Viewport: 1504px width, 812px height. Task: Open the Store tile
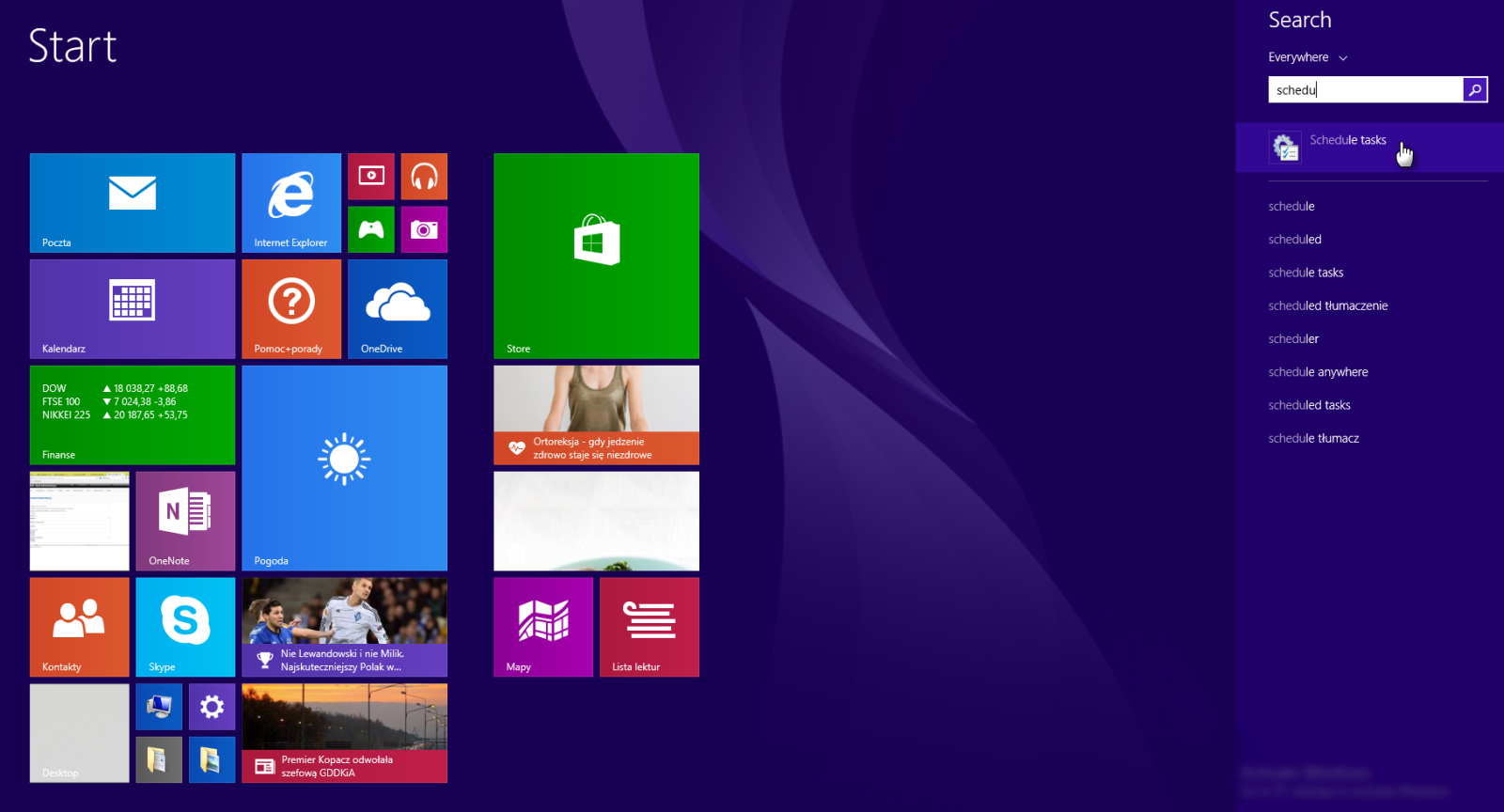pyautogui.click(x=597, y=256)
